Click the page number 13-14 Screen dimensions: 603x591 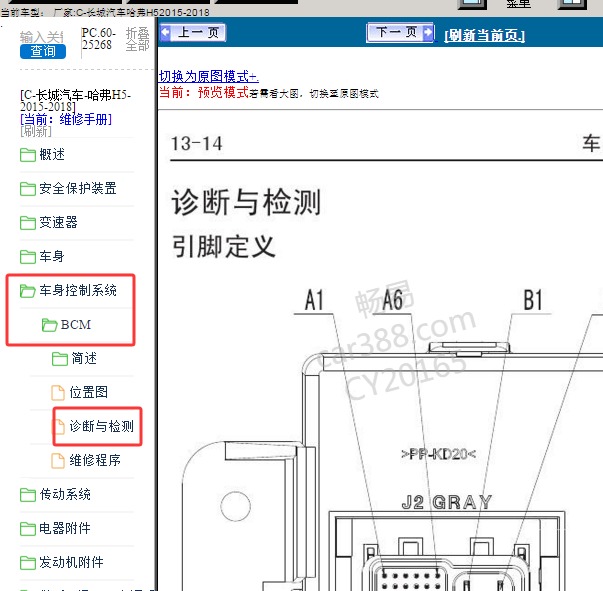click(197, 144)
